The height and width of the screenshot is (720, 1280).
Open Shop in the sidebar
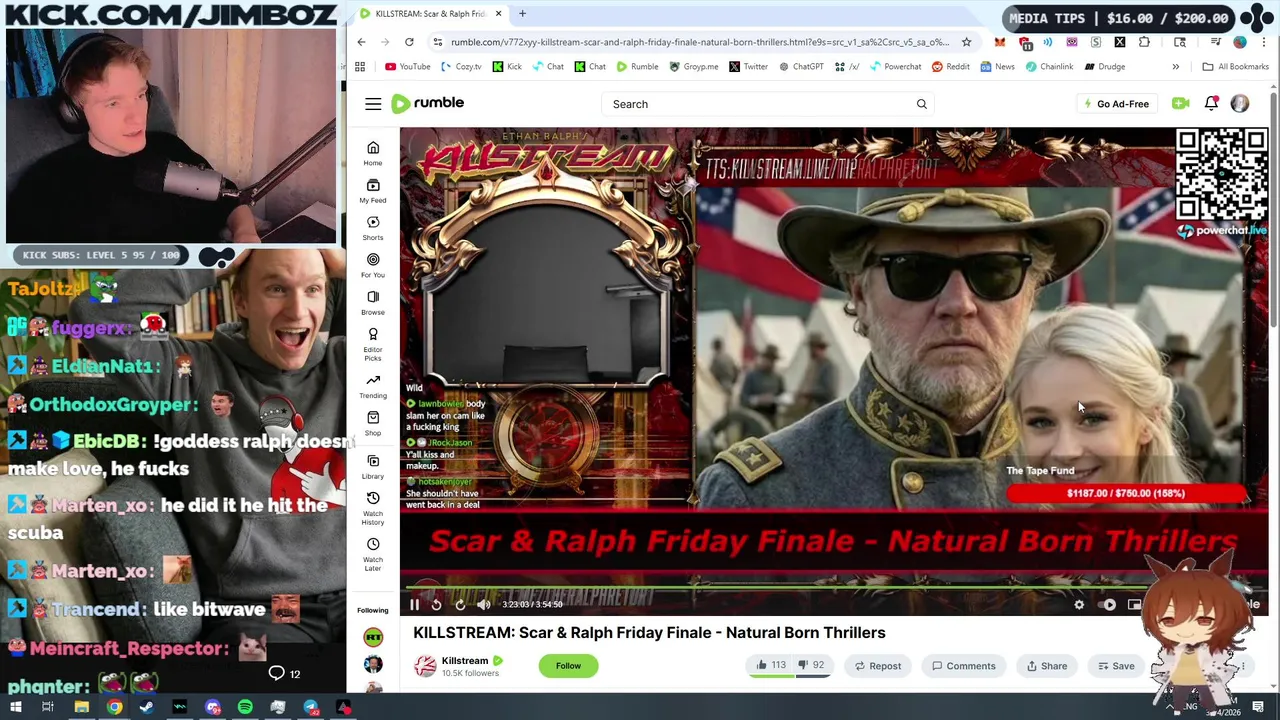373,423
